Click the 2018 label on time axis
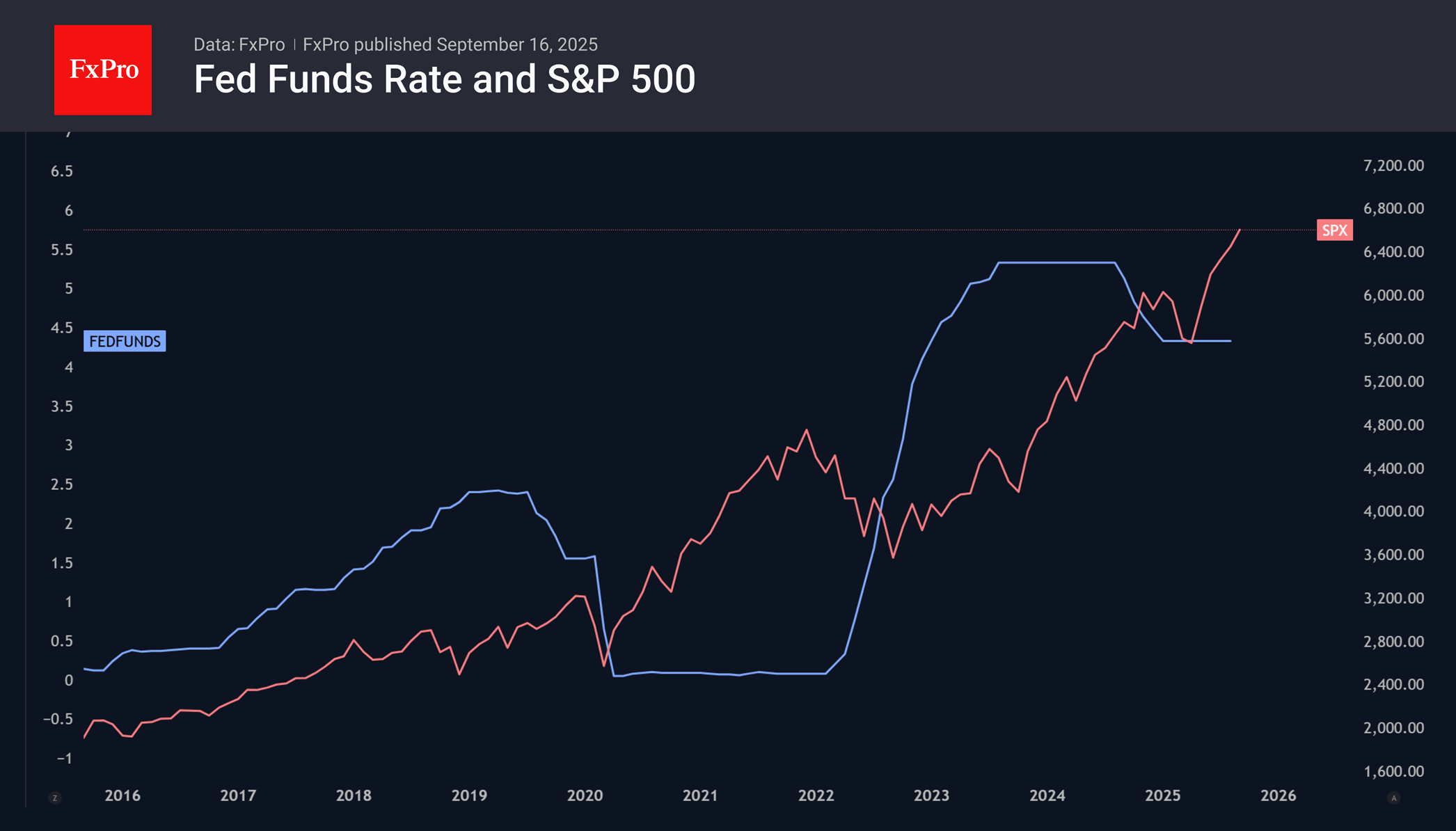This screenshot has width=1456, height=831. point(354,796)
